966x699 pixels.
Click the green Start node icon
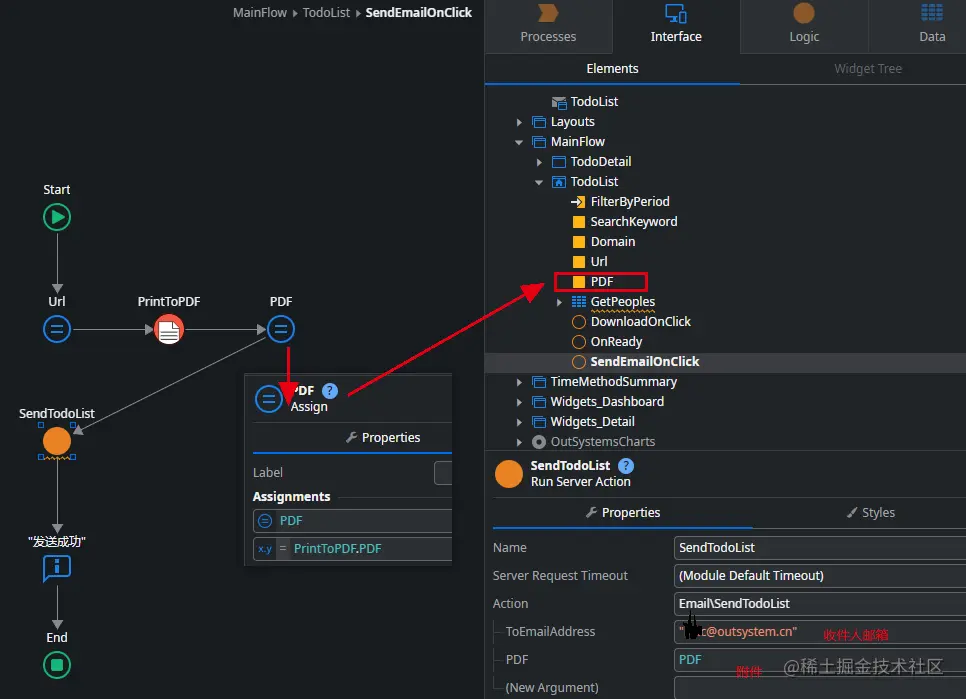point(57,217)
